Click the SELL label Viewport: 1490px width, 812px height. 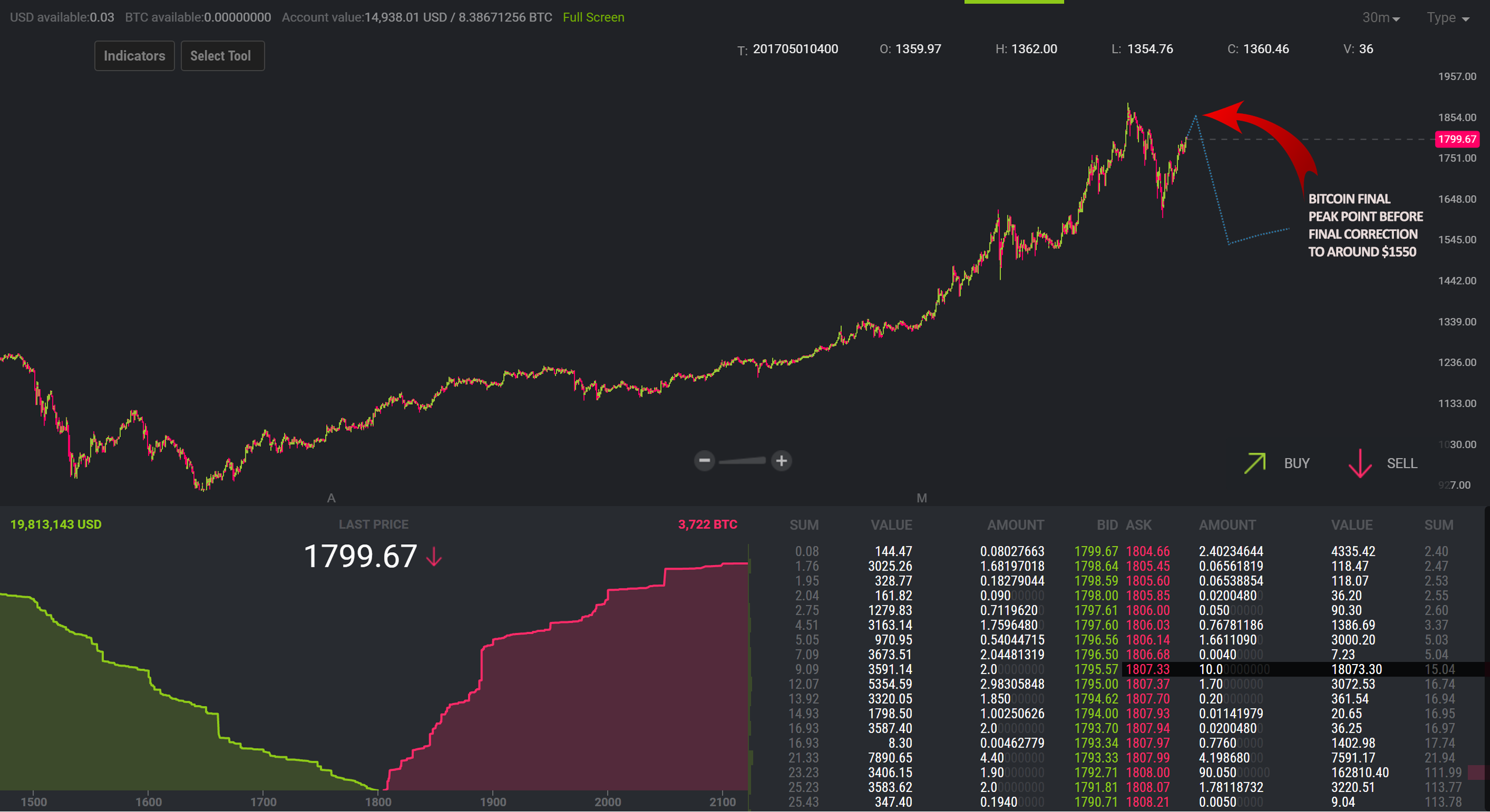[1402, 463]
